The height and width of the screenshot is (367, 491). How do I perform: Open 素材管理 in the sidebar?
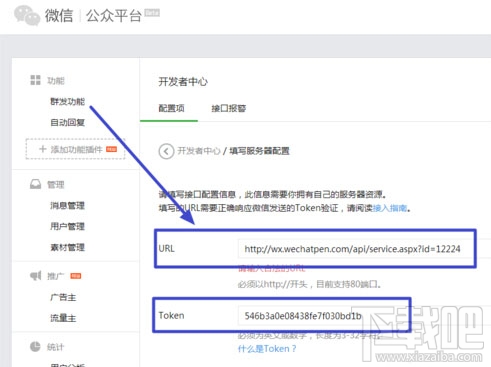click(x=68, y=247)
